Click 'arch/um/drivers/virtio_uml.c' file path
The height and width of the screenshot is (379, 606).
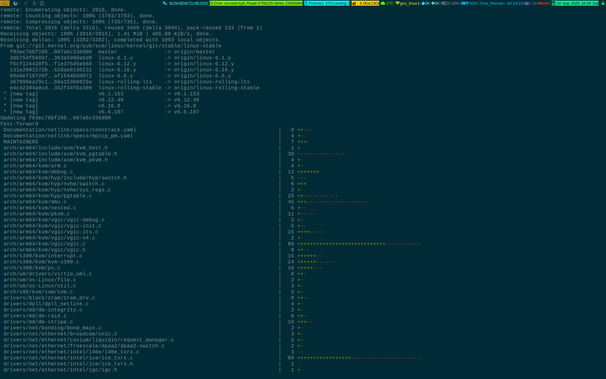click(48, 274)
